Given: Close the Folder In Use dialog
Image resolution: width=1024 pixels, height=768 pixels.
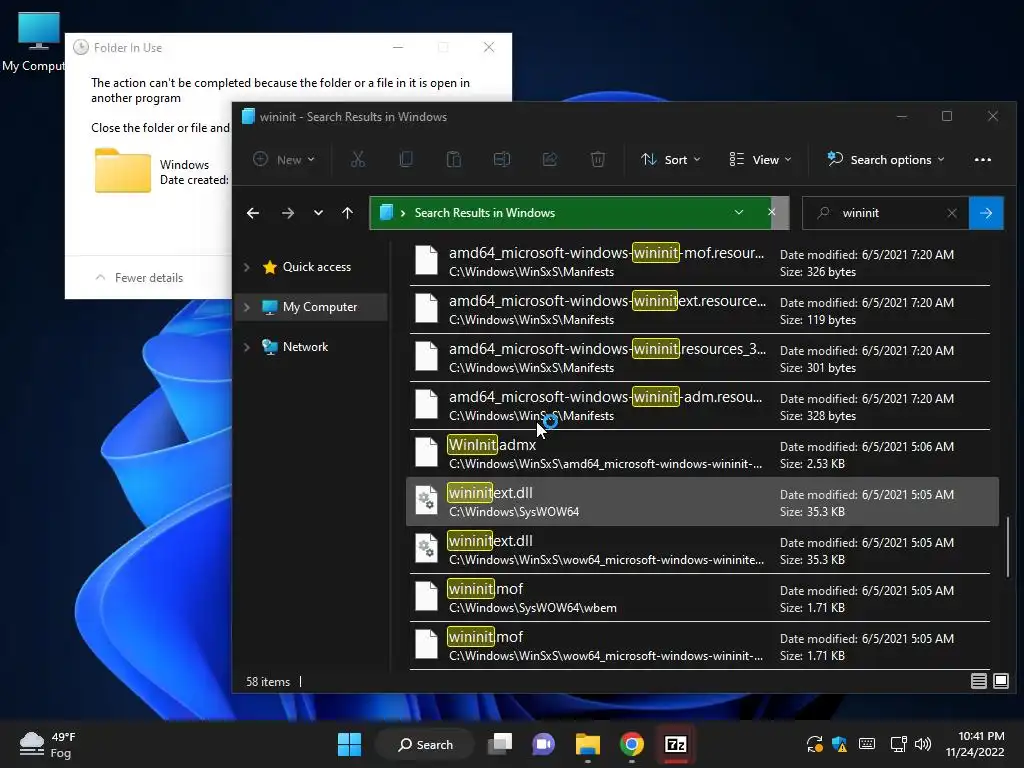Looking at the screenshot, I should (x=488, y=47).
